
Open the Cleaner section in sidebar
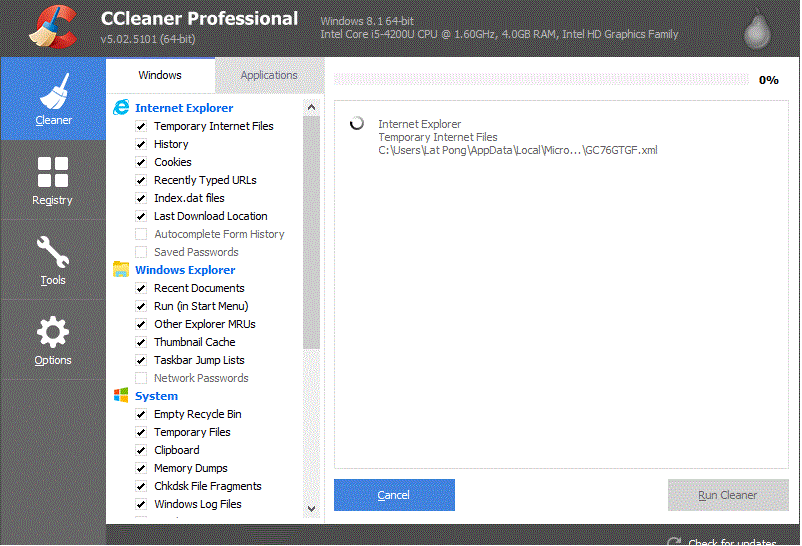coord(53,99)
